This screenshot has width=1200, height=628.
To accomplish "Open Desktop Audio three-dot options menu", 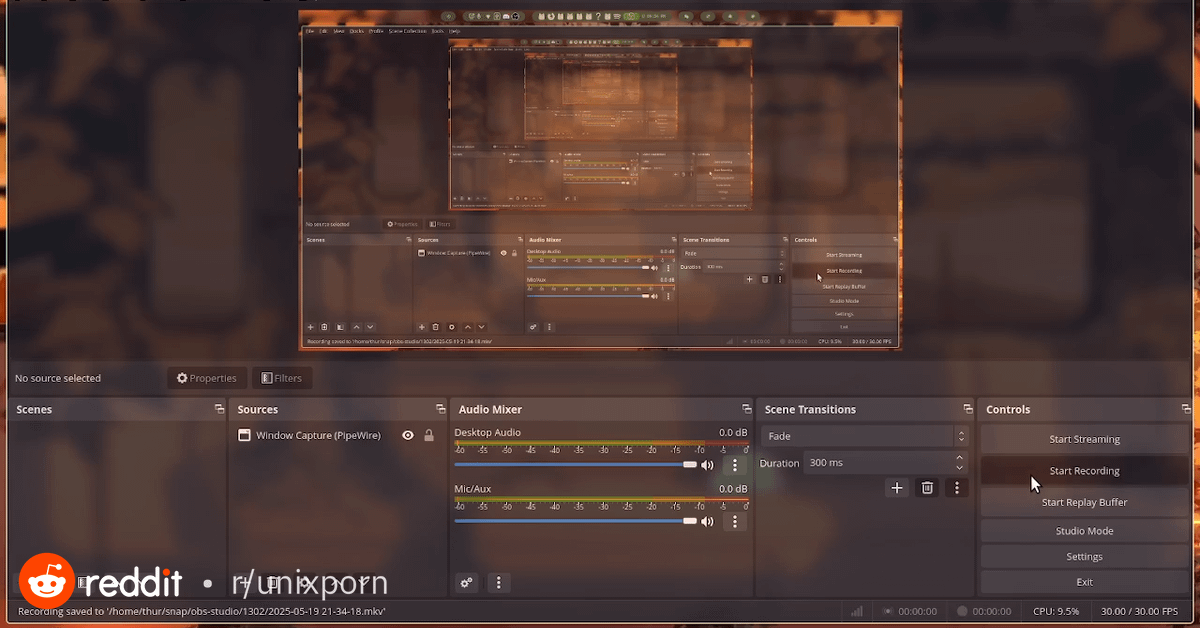I will 735,465.
